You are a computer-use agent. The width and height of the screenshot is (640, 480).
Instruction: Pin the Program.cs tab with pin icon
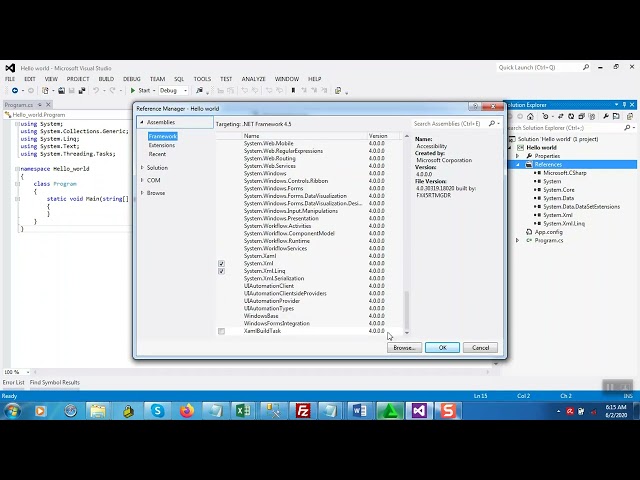40,105
